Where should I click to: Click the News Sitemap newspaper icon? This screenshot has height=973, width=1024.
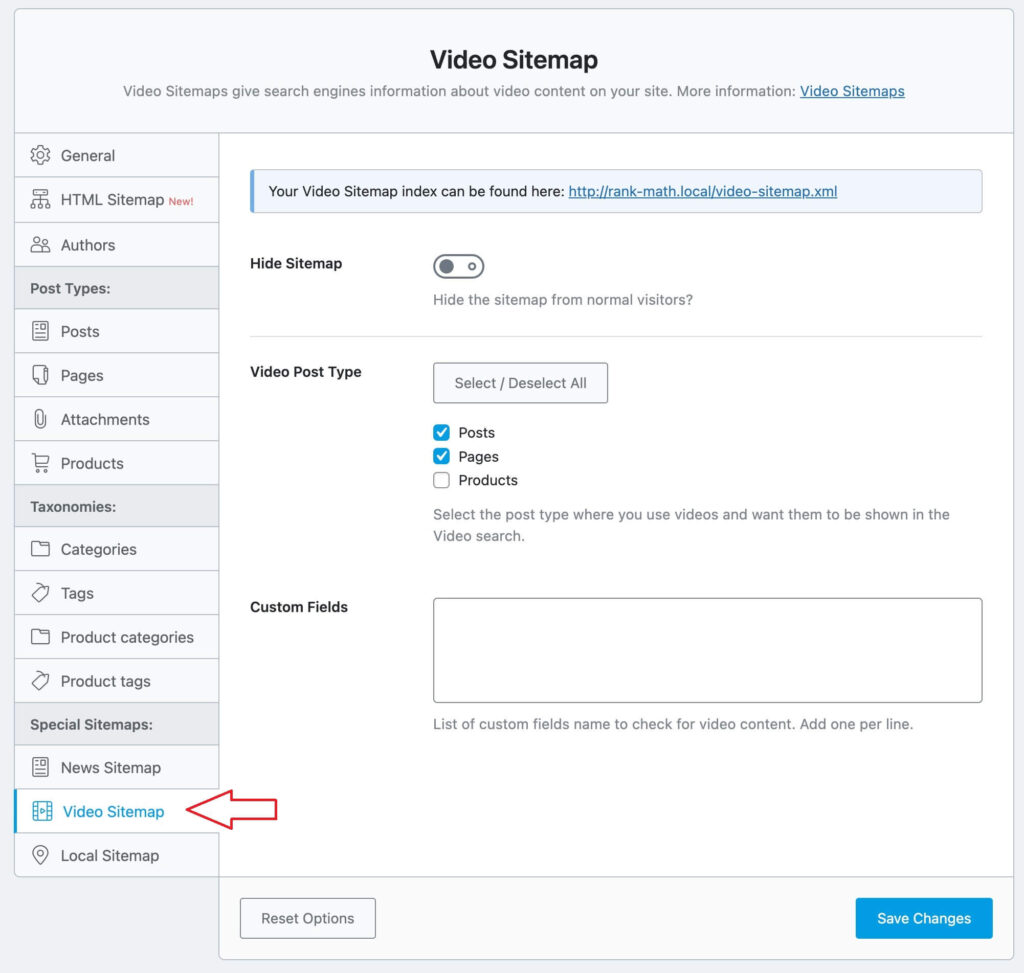click(x=40, y=767)
